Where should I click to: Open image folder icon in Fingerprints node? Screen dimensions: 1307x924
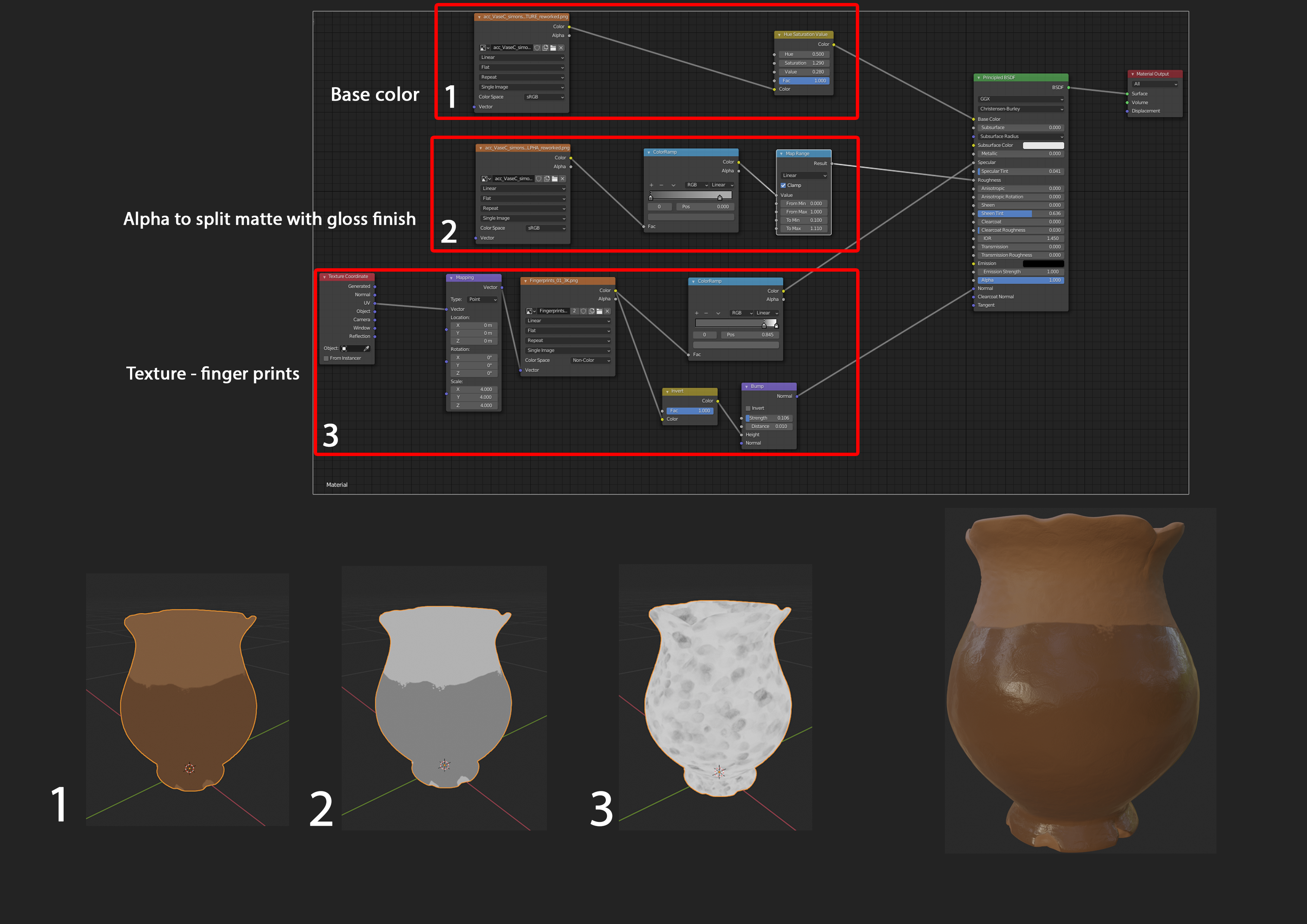599,311
